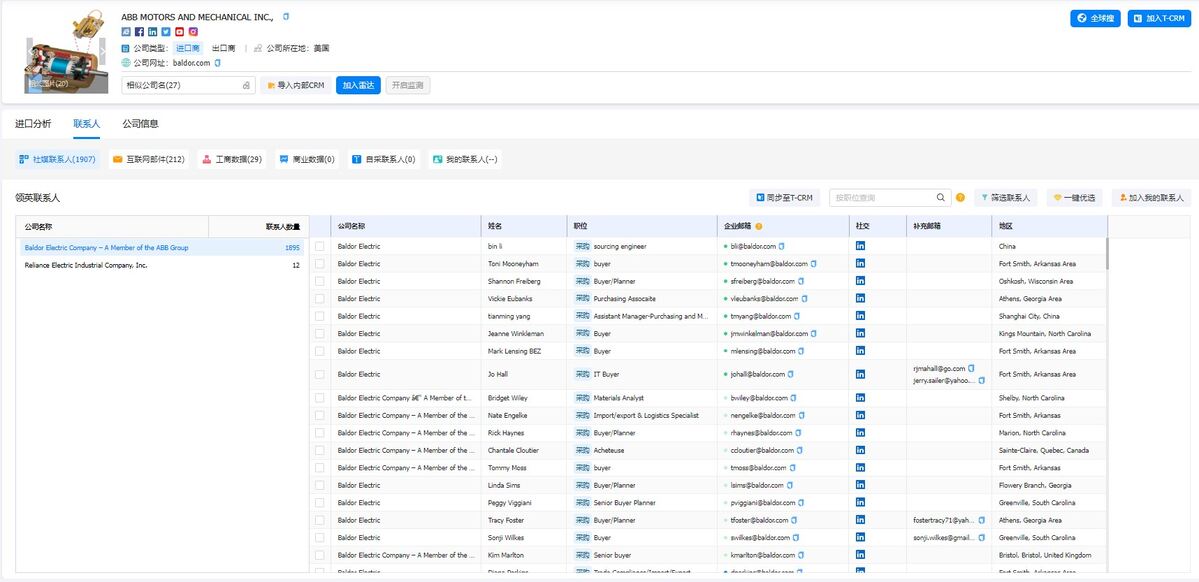Open the LinkedIn icon under the company name

point(153,32)
